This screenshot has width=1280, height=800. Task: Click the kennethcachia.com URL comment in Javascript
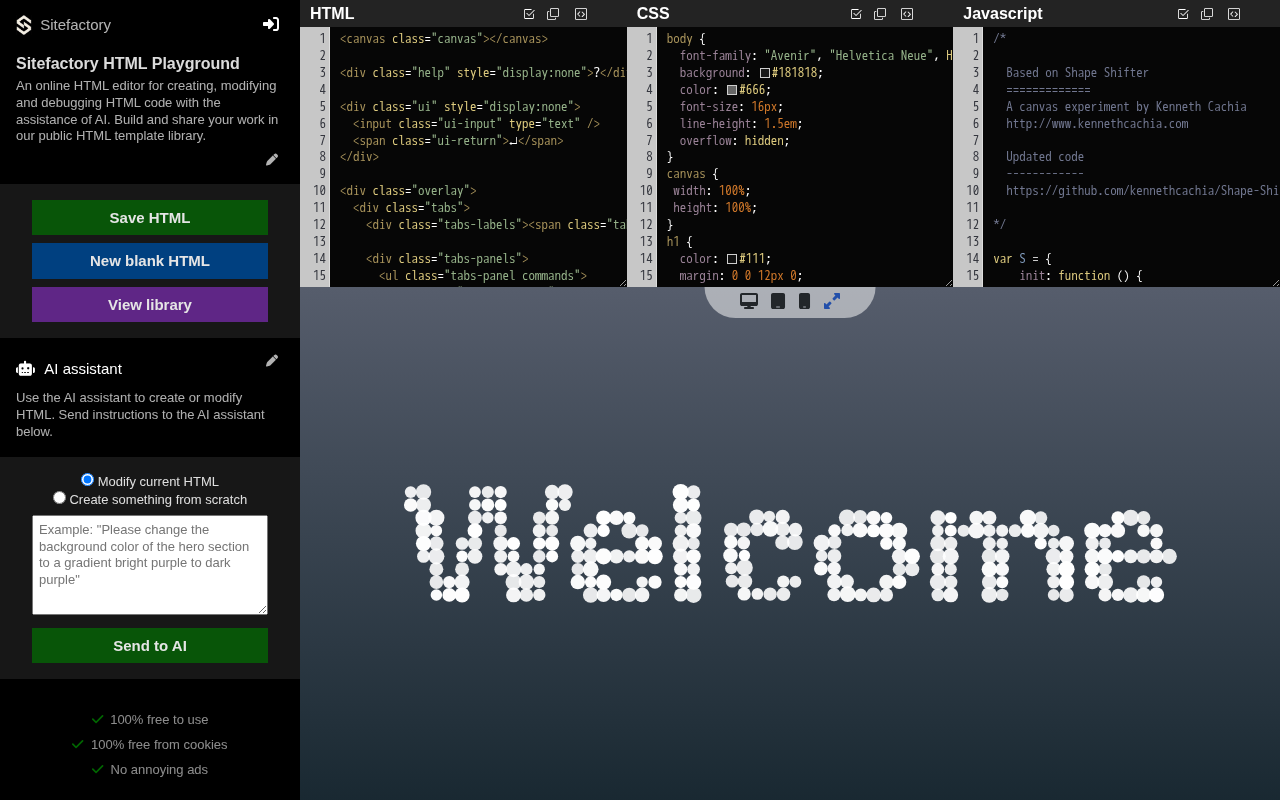[1097, 124]
